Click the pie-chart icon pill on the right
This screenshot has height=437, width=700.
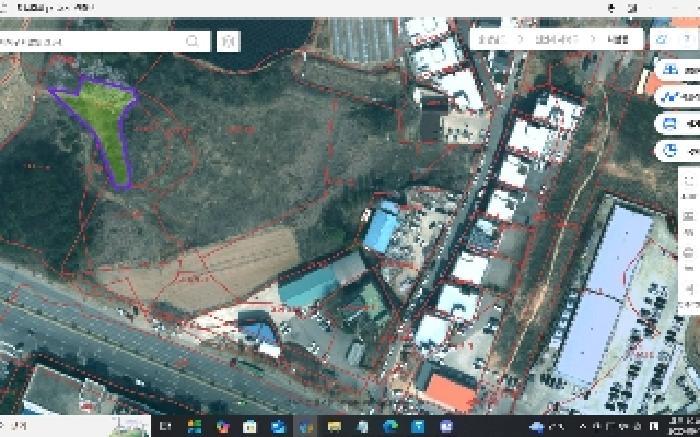coord(677,151)
